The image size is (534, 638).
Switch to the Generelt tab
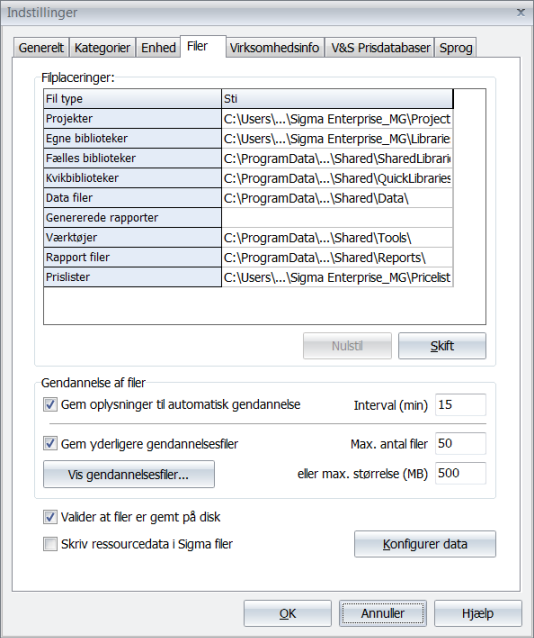41,48
